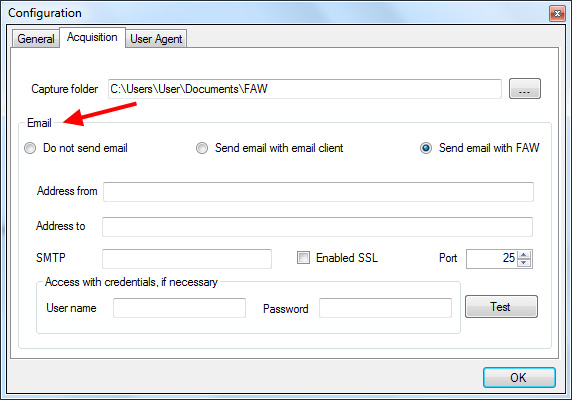The image size is (572, 400).
Task: Switch to the General tab
Action: pyautogui.click(x=36, y=39)
